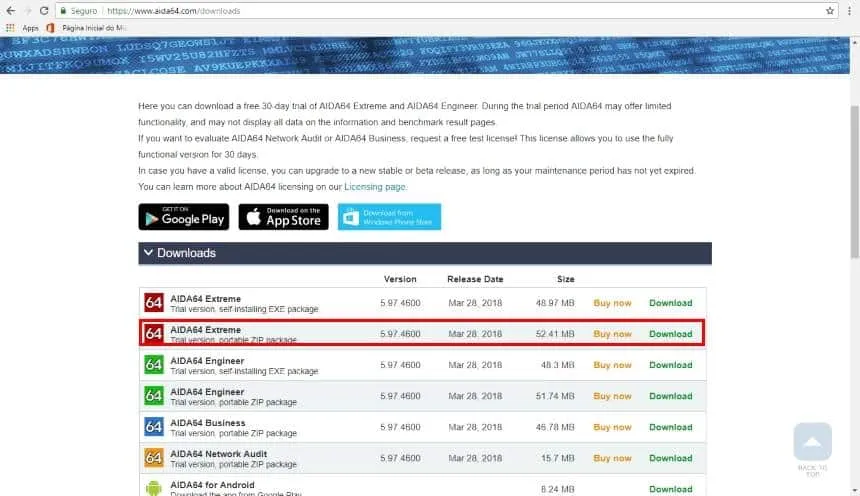860x496 pixels.
Task: Click the Android robot icon
Action: pyautogui.click(x=154, y=488)
